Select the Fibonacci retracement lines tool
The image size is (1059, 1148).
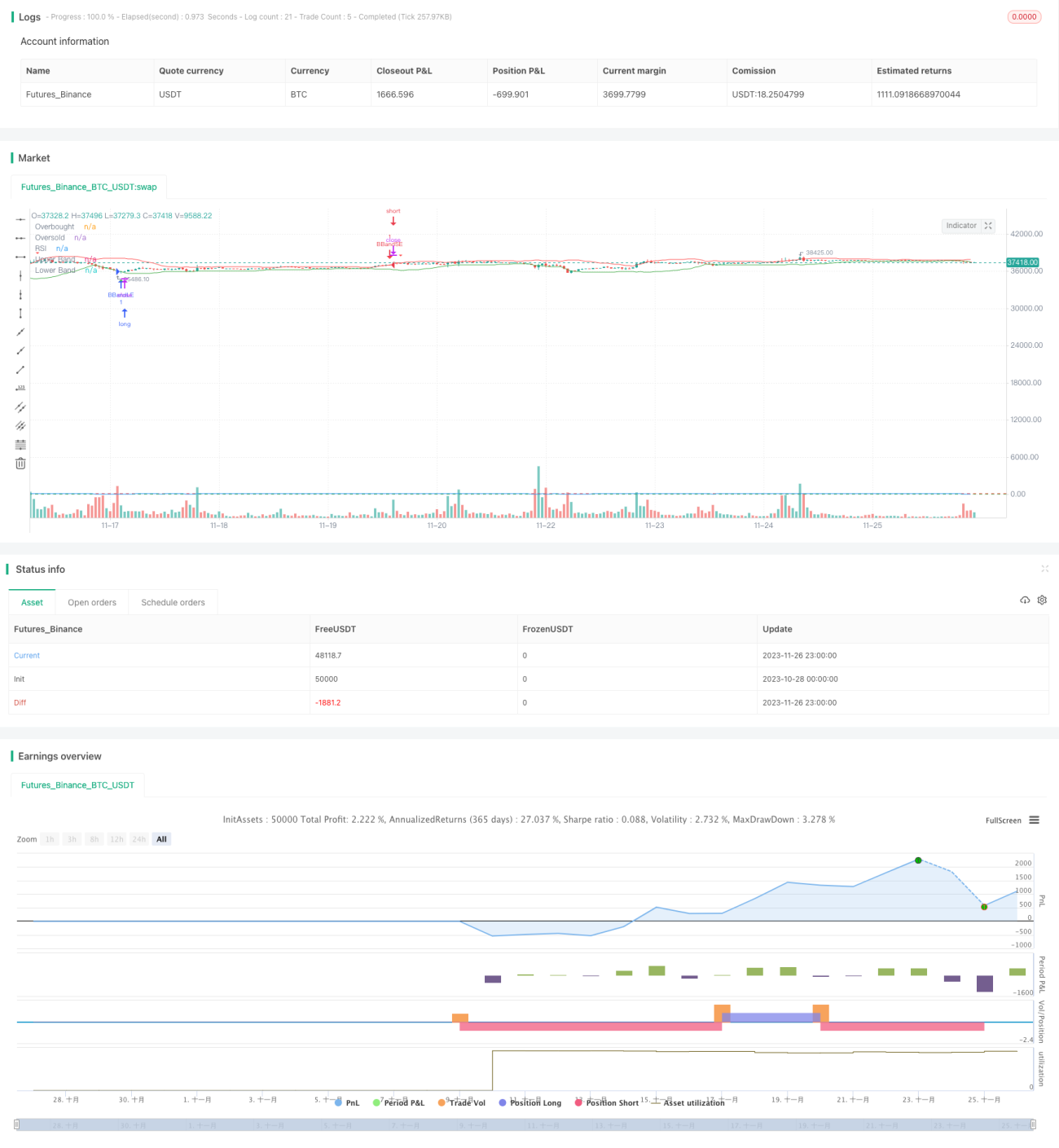[x=20, y=444]
